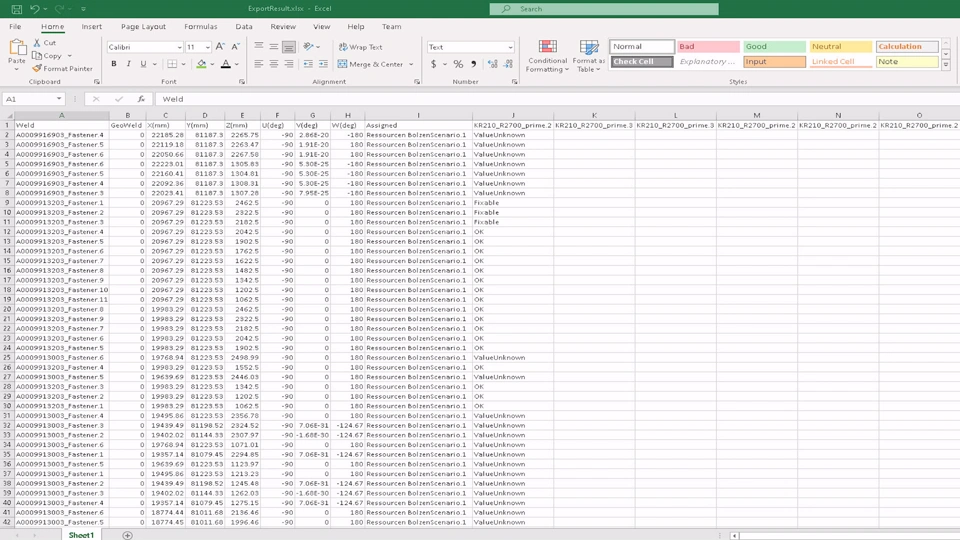Open the font name Calibri dropdown

[x=179, y=47]
